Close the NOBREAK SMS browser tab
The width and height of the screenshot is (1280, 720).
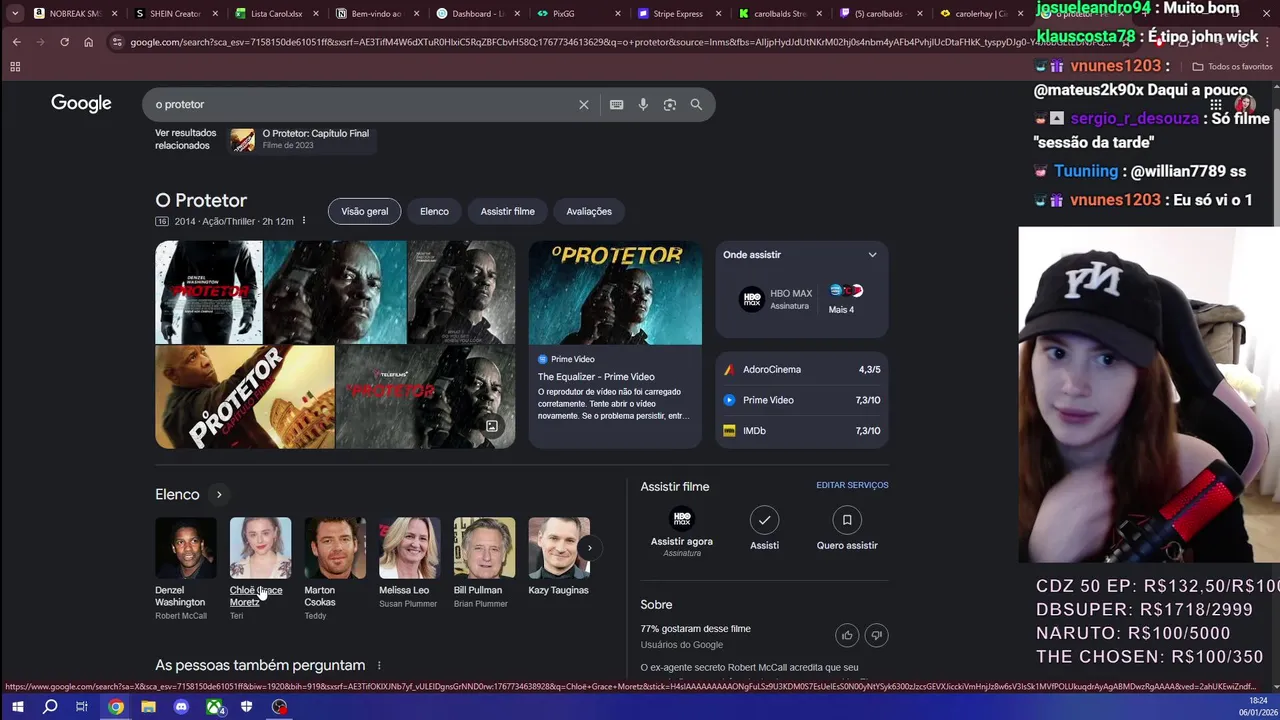[114, 14]
